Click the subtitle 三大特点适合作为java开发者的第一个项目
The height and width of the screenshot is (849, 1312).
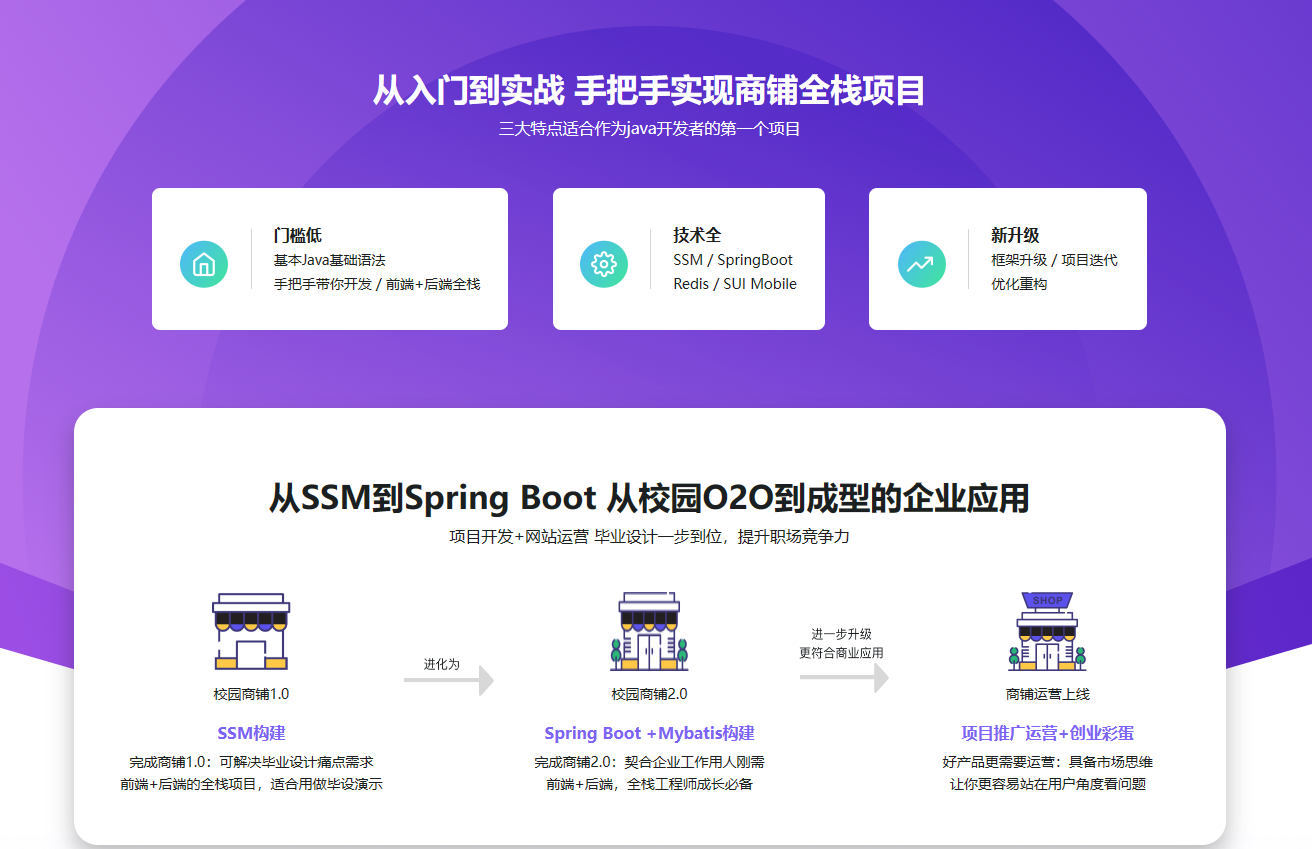650,129
